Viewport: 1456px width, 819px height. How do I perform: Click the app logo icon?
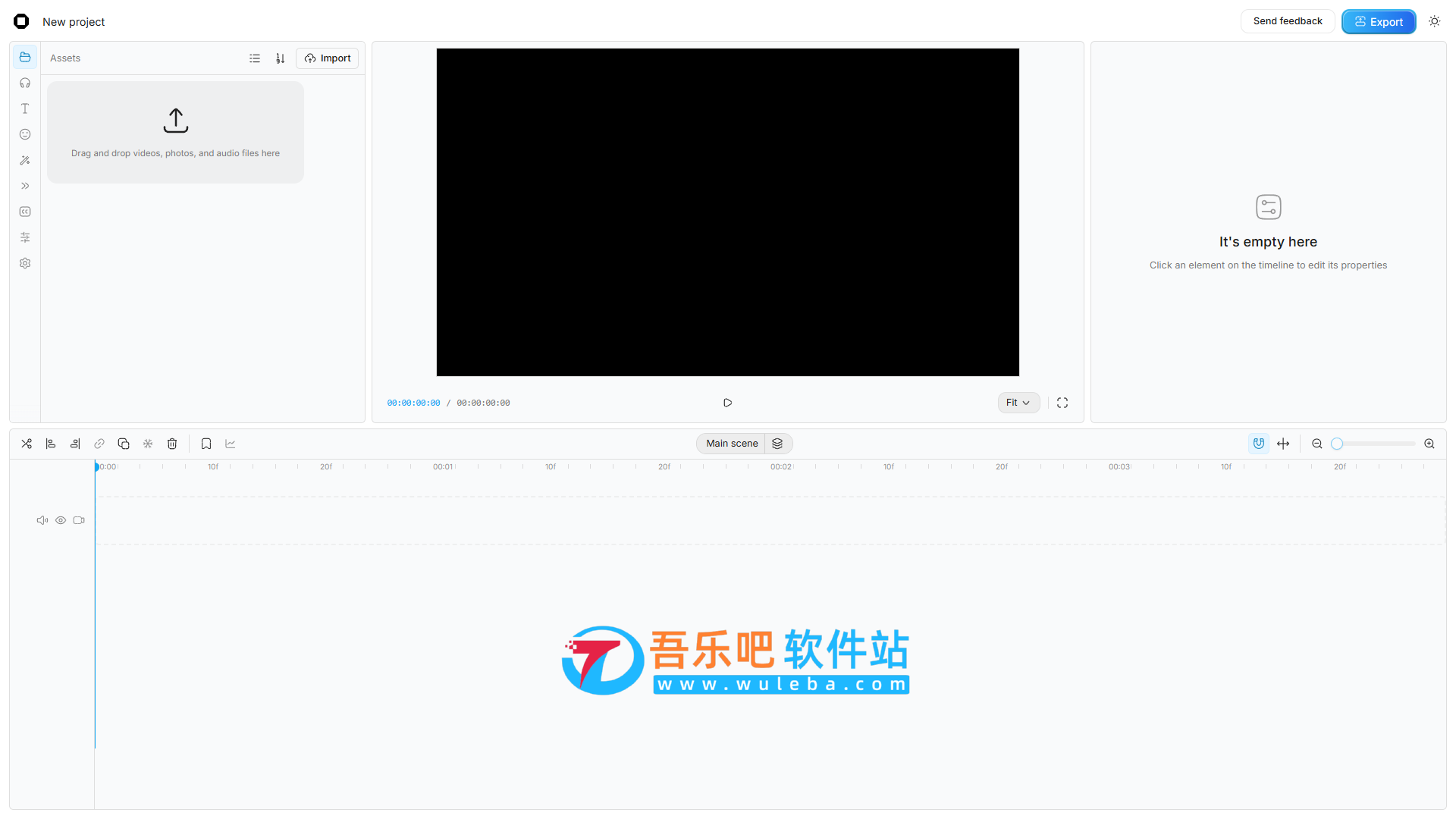click(x=21, y=21)
